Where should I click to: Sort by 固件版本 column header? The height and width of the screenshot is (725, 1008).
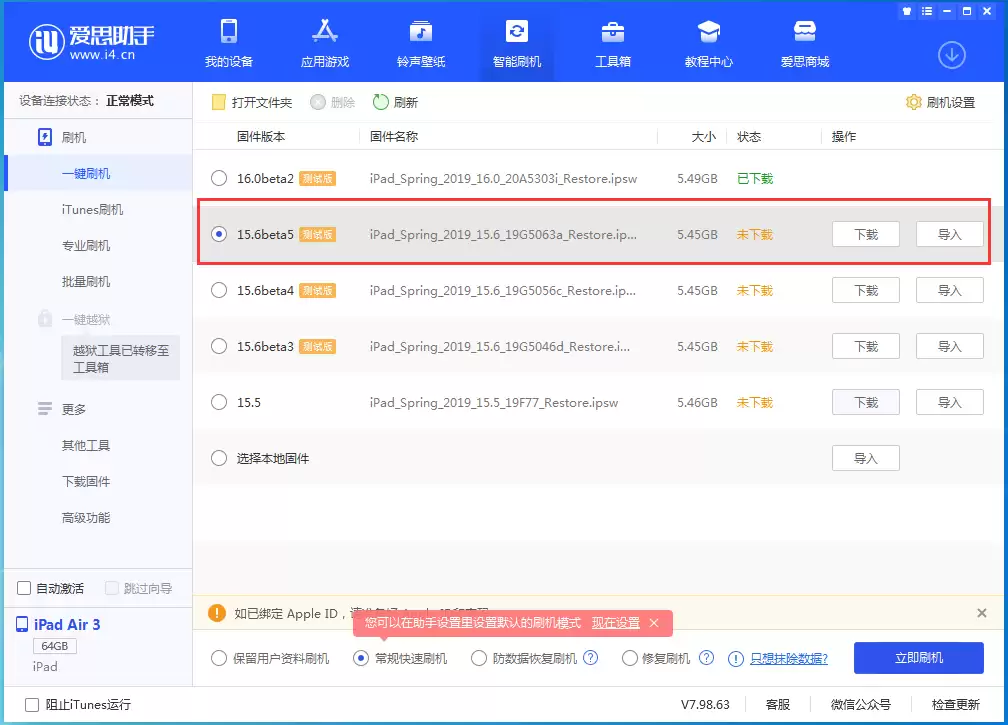[x=260, y=136]
